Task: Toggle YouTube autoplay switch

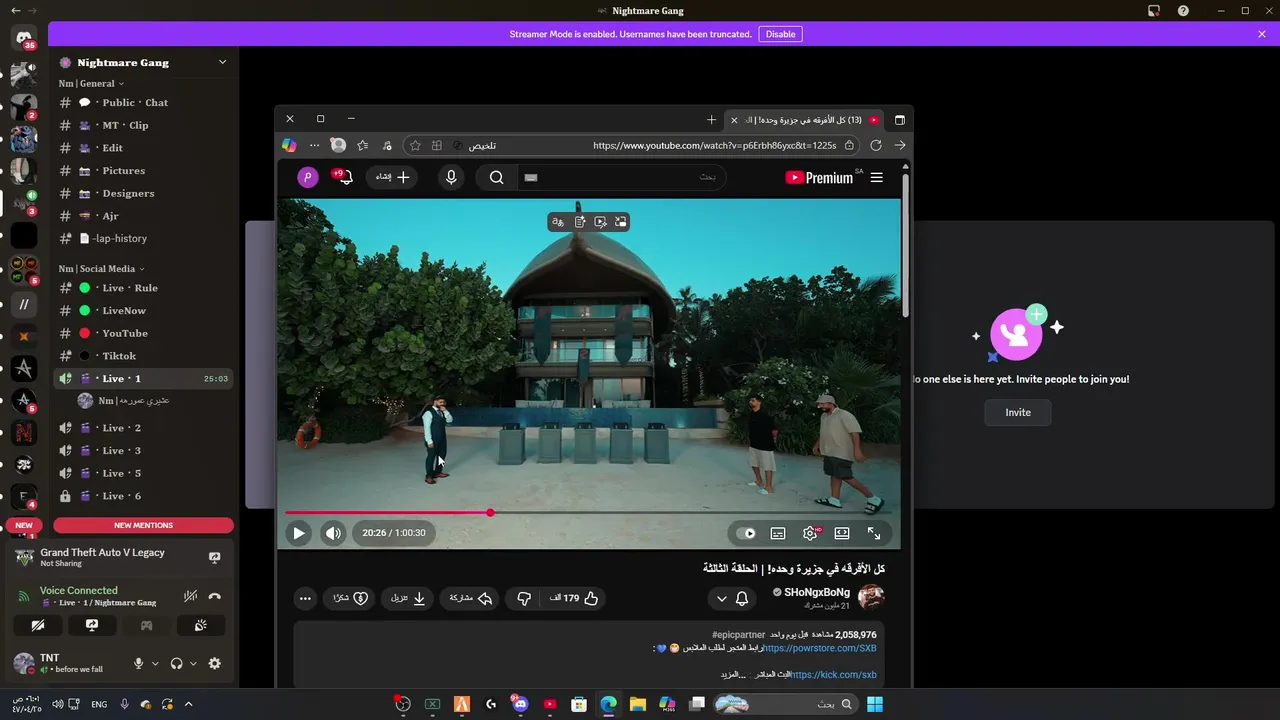Action: click(x=746, y=533)
